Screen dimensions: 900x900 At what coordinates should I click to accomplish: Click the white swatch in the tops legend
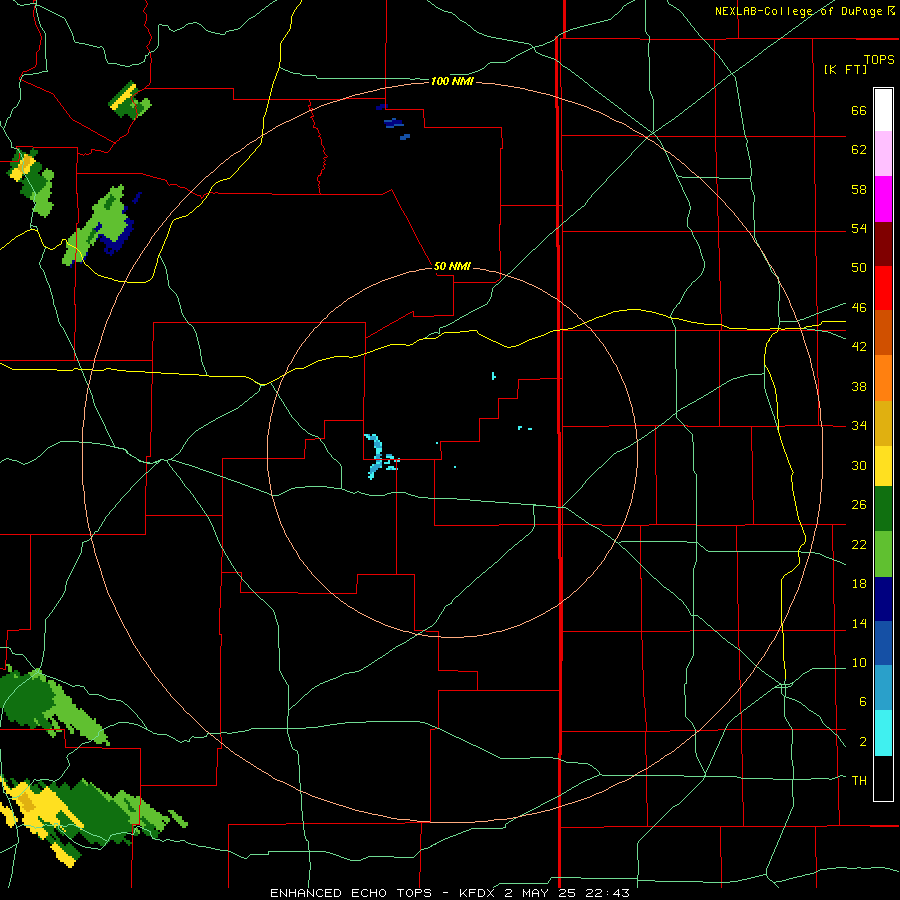(883, 110)
